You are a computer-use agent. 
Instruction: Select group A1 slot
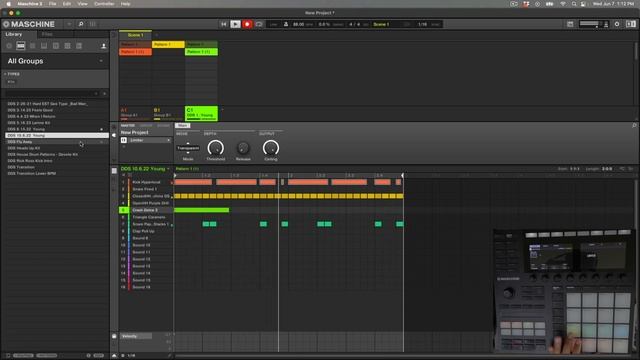(135, 113)
